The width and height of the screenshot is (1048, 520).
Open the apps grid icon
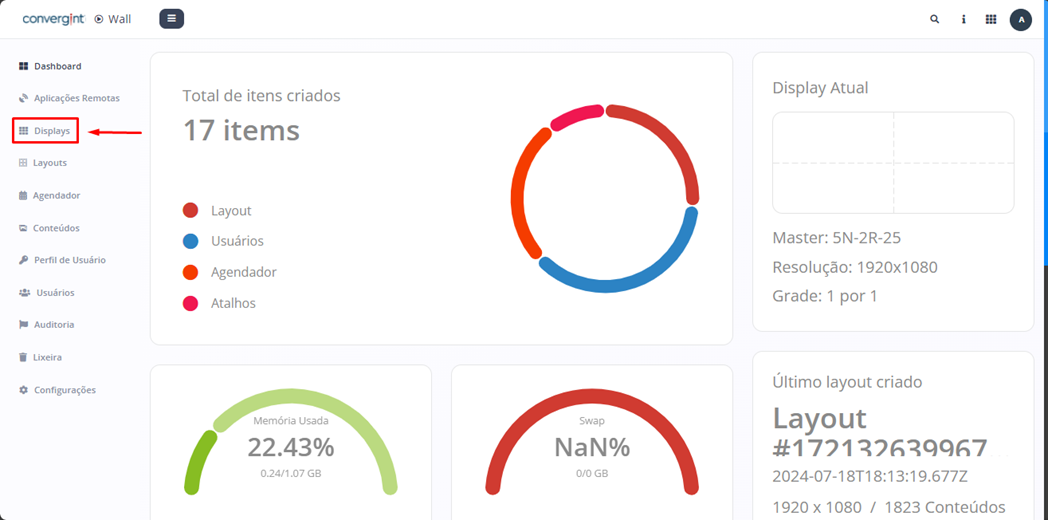point(991,19)
